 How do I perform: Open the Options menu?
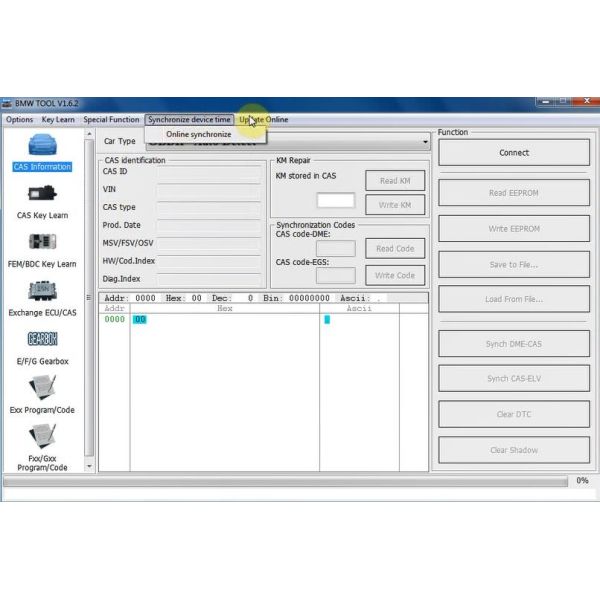point(19,120)
